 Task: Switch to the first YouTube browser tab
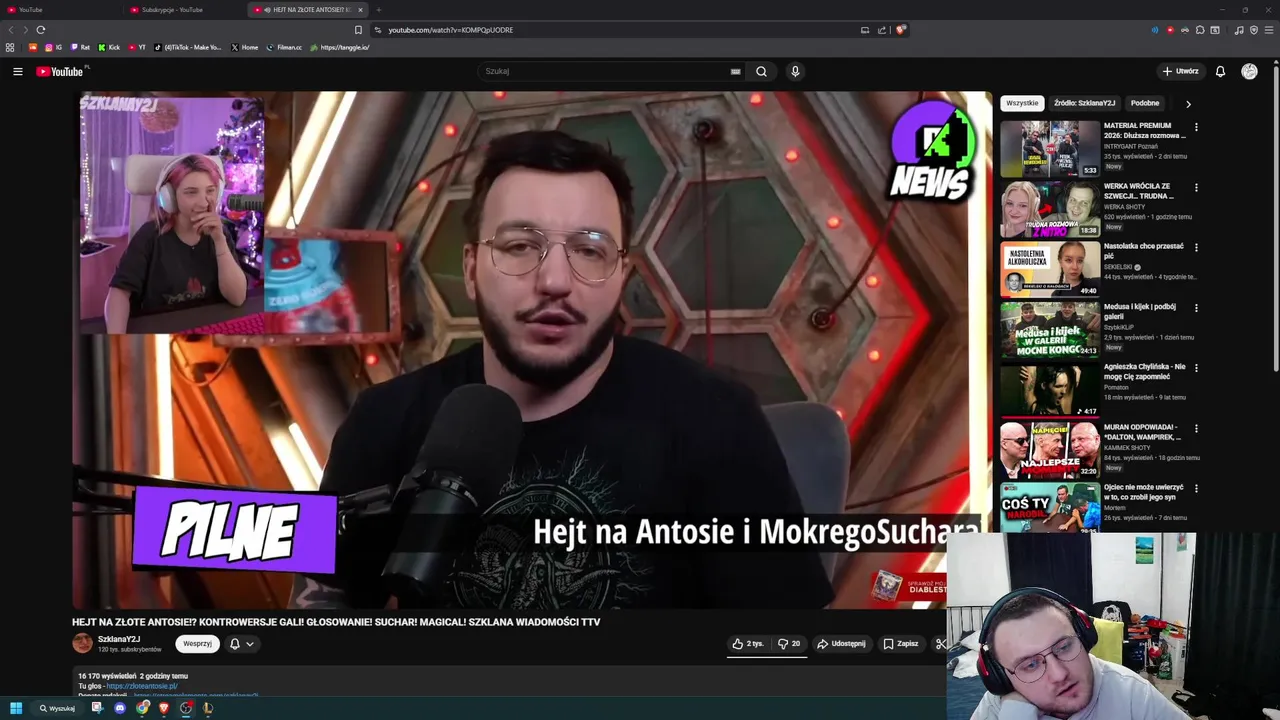pyautogui.click(x=60, y=9)
